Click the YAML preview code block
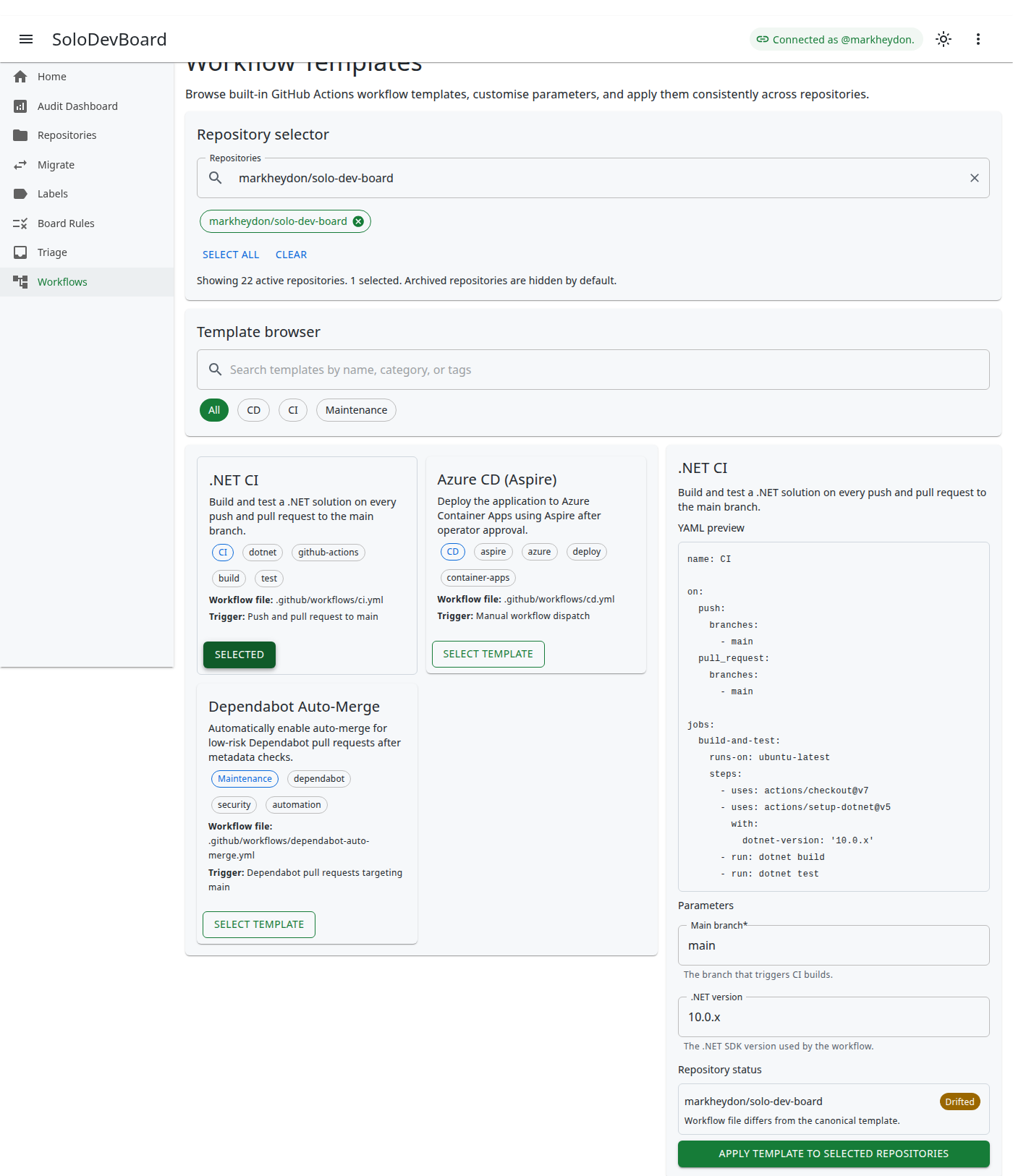Viewport: 1013px width, 1176px height. [x=834, y=717]
